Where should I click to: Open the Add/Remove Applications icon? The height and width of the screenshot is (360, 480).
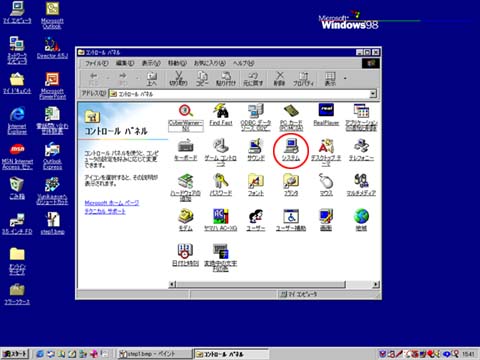click(x=361, y=117)
